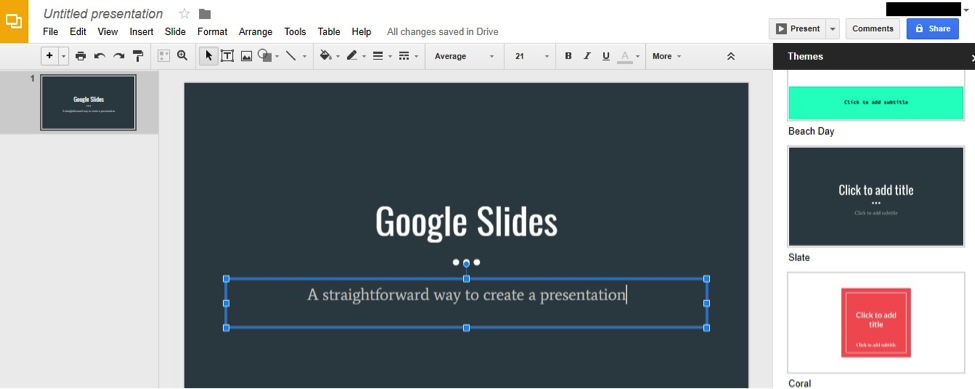Add a new slide with the plus button
Image resolution: width=975 pixels, height=389 pixels.
pyautogui.click(x=50, y=56)
